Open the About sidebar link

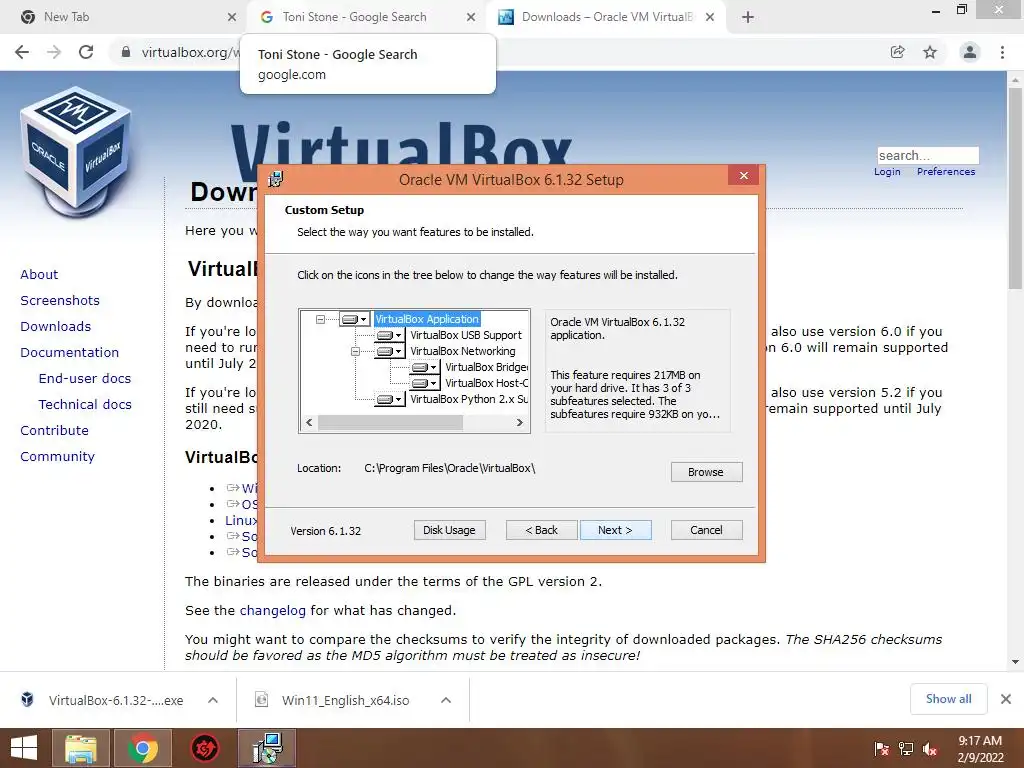pyautogui.click(x=39, y=274)
